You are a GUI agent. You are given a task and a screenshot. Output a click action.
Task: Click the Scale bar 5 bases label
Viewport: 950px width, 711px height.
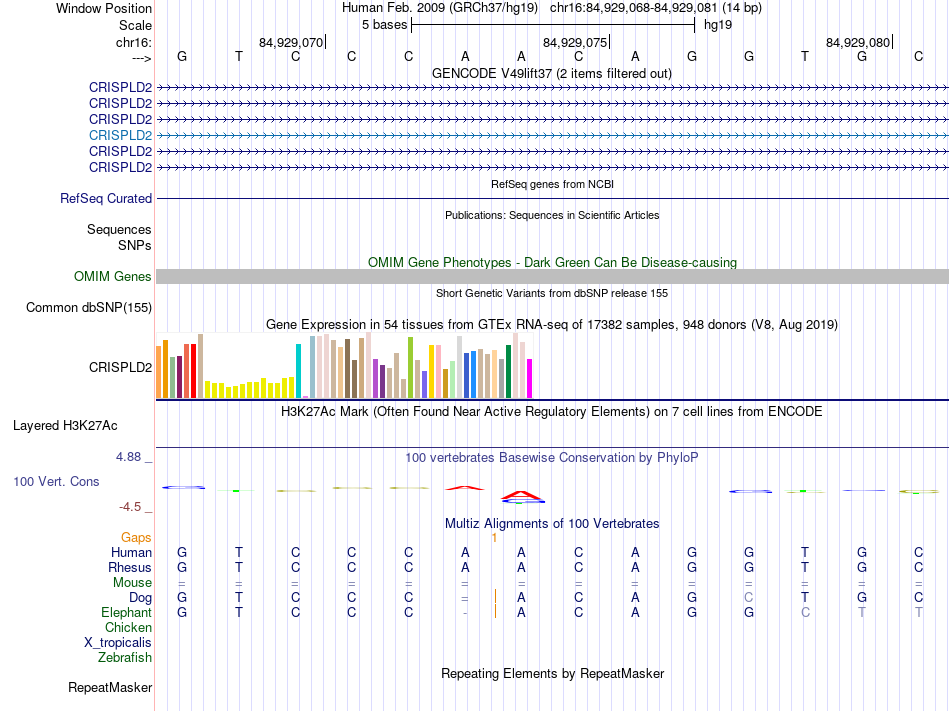[384, 24]
